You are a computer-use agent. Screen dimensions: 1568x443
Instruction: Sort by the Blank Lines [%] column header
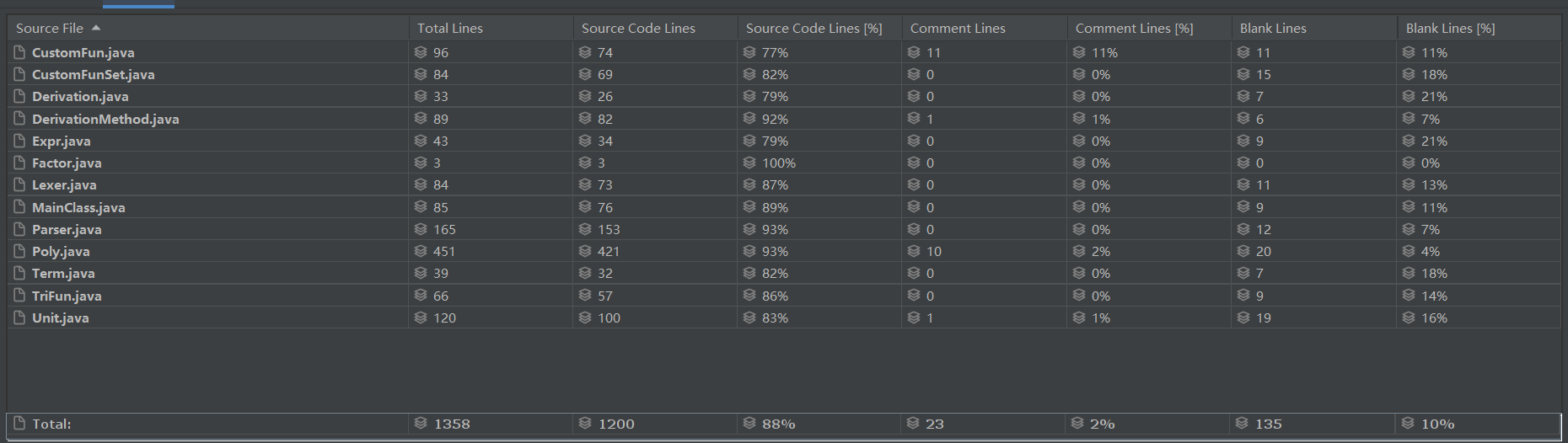[x=1450, y=28]
